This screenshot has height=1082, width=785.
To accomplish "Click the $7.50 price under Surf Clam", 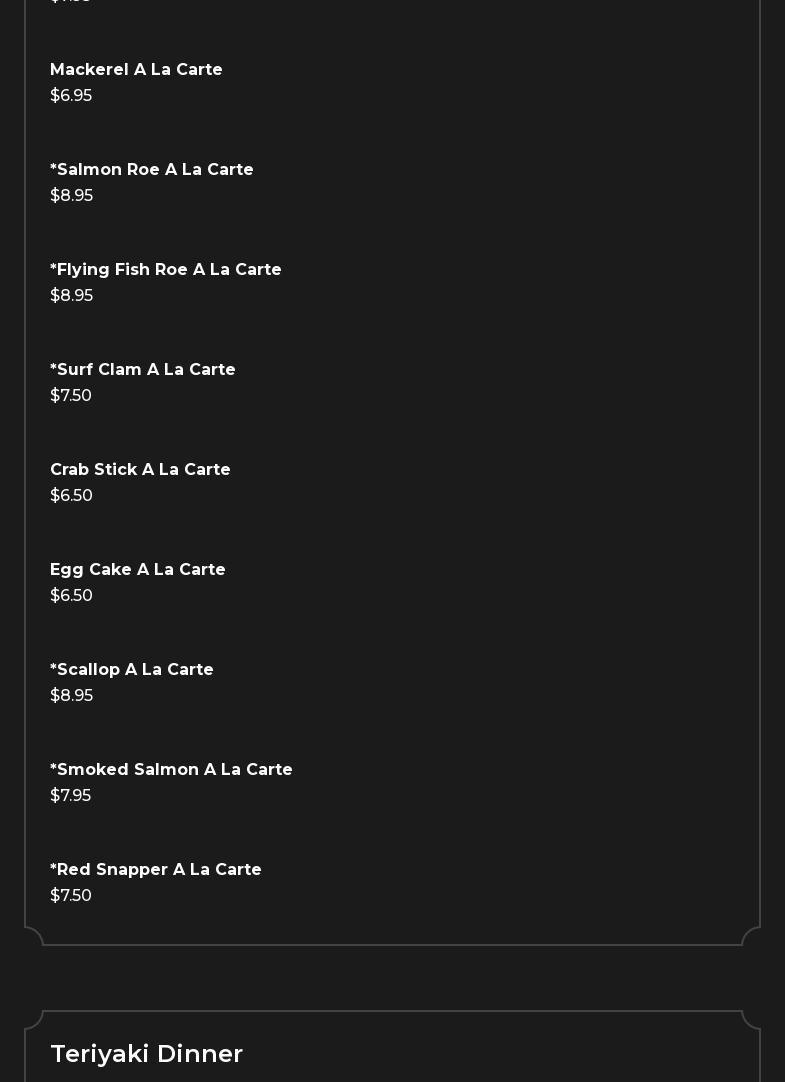I will [71, 396].
